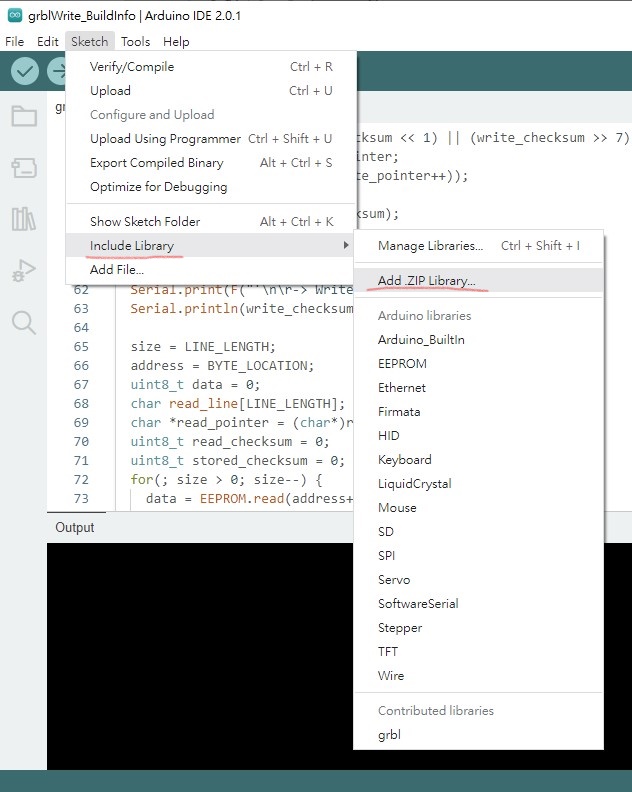Click the Output panel tab
Image resolution: width=632 pixels, height=792 pixels.
[75, 527]
